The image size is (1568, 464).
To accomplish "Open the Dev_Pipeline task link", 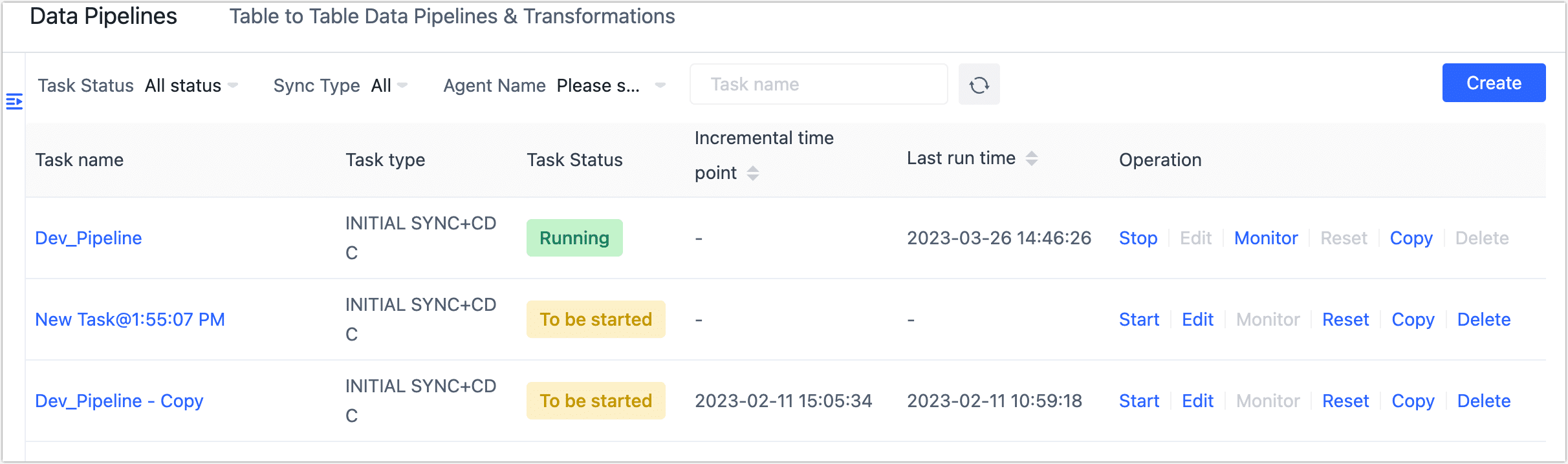I will tap(89, 238).
